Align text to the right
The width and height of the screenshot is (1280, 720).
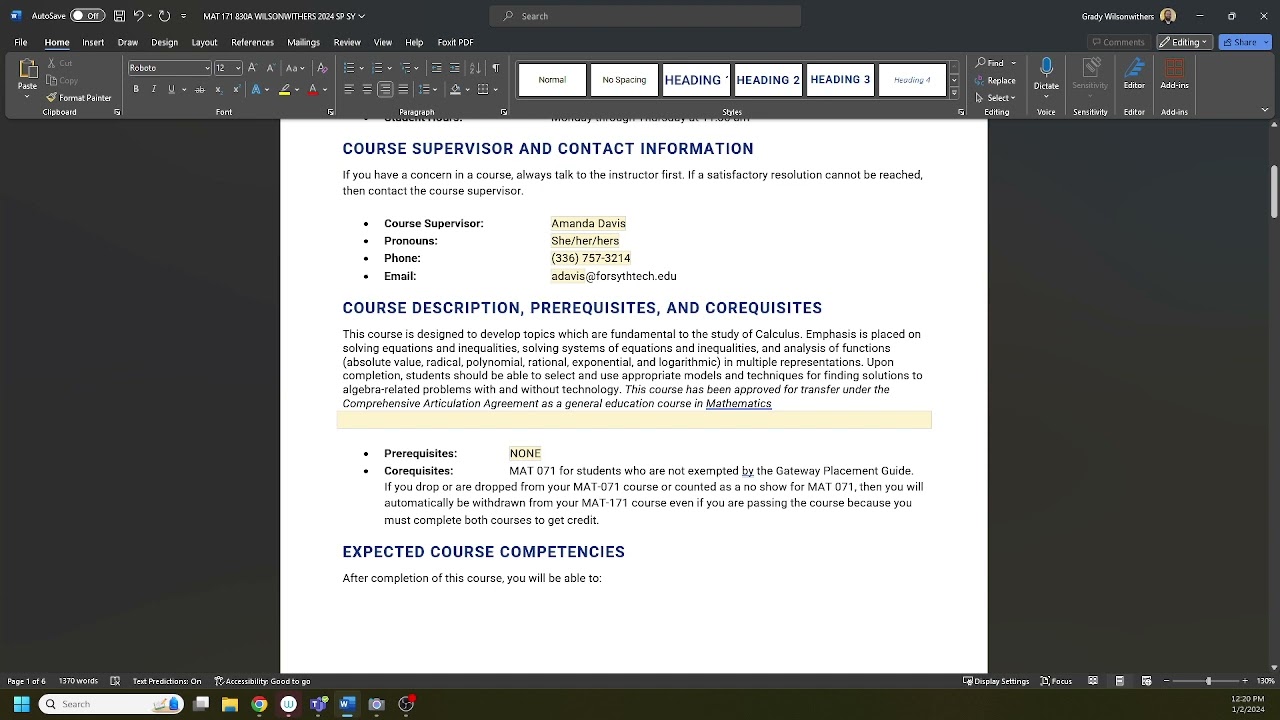click(x=385, y=90)
